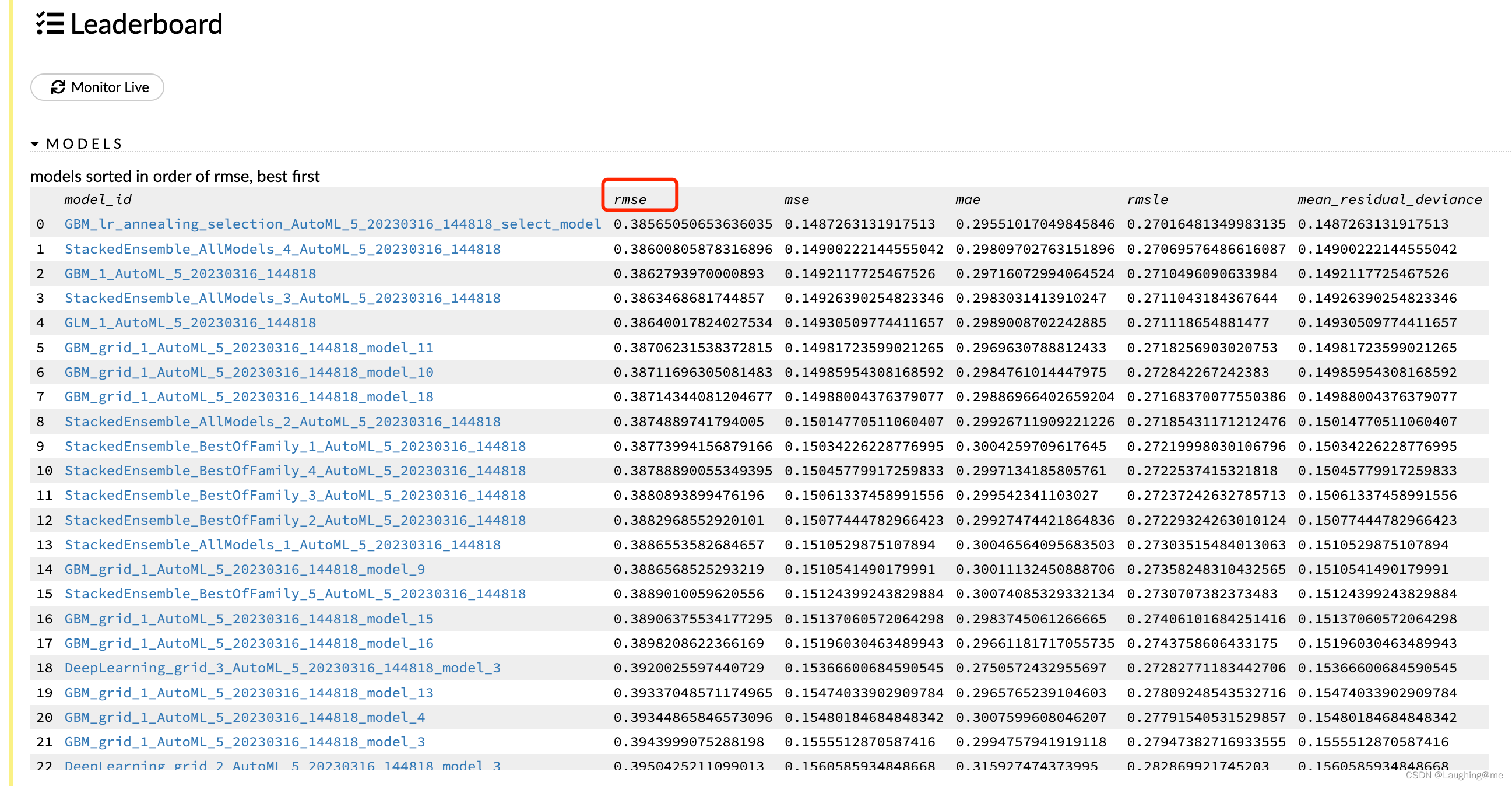Click the mean_residual_deviance column header
1512x786 pixels.
pyautogui.click(x=1389, y=199)
